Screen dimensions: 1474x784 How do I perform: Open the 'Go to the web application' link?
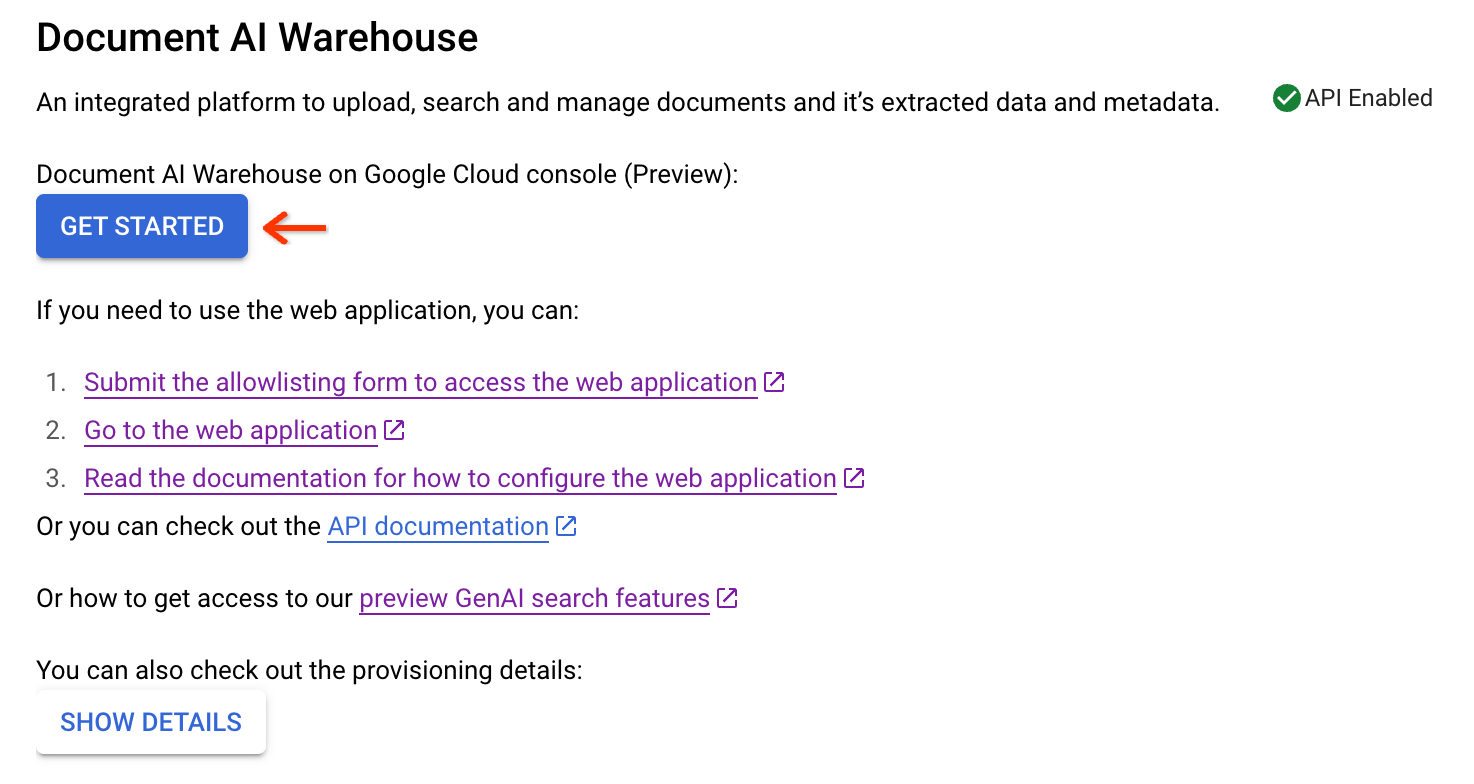(x=230, y=431)
